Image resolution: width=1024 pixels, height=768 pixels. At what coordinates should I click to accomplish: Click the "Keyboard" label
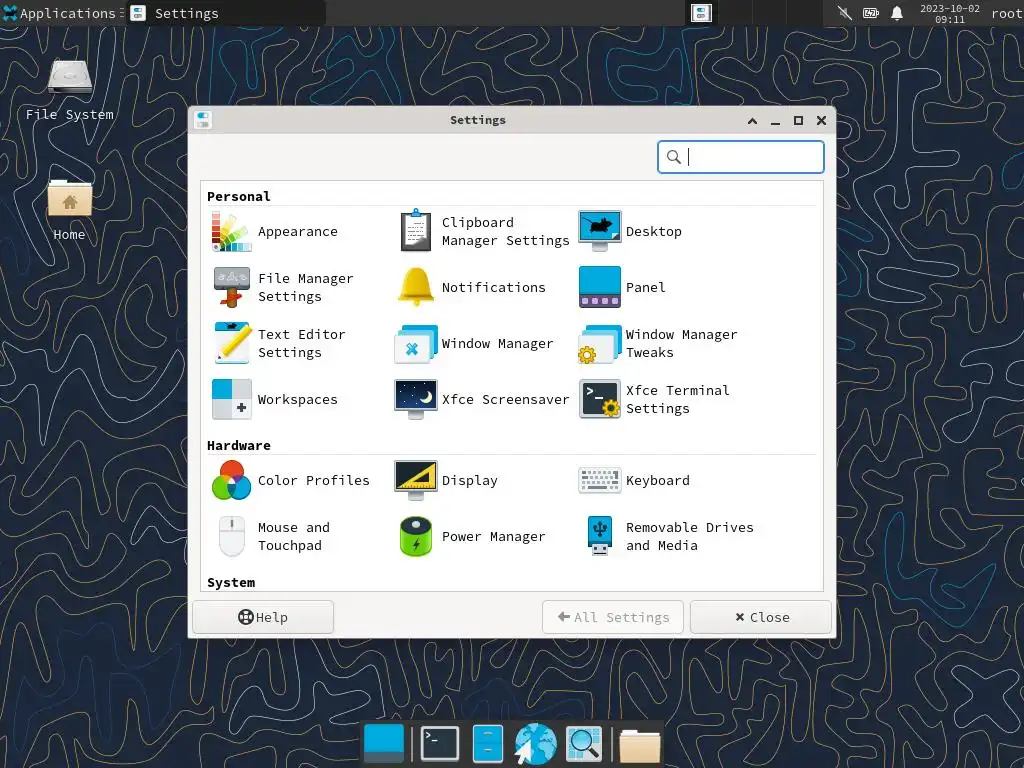point(658,480)
